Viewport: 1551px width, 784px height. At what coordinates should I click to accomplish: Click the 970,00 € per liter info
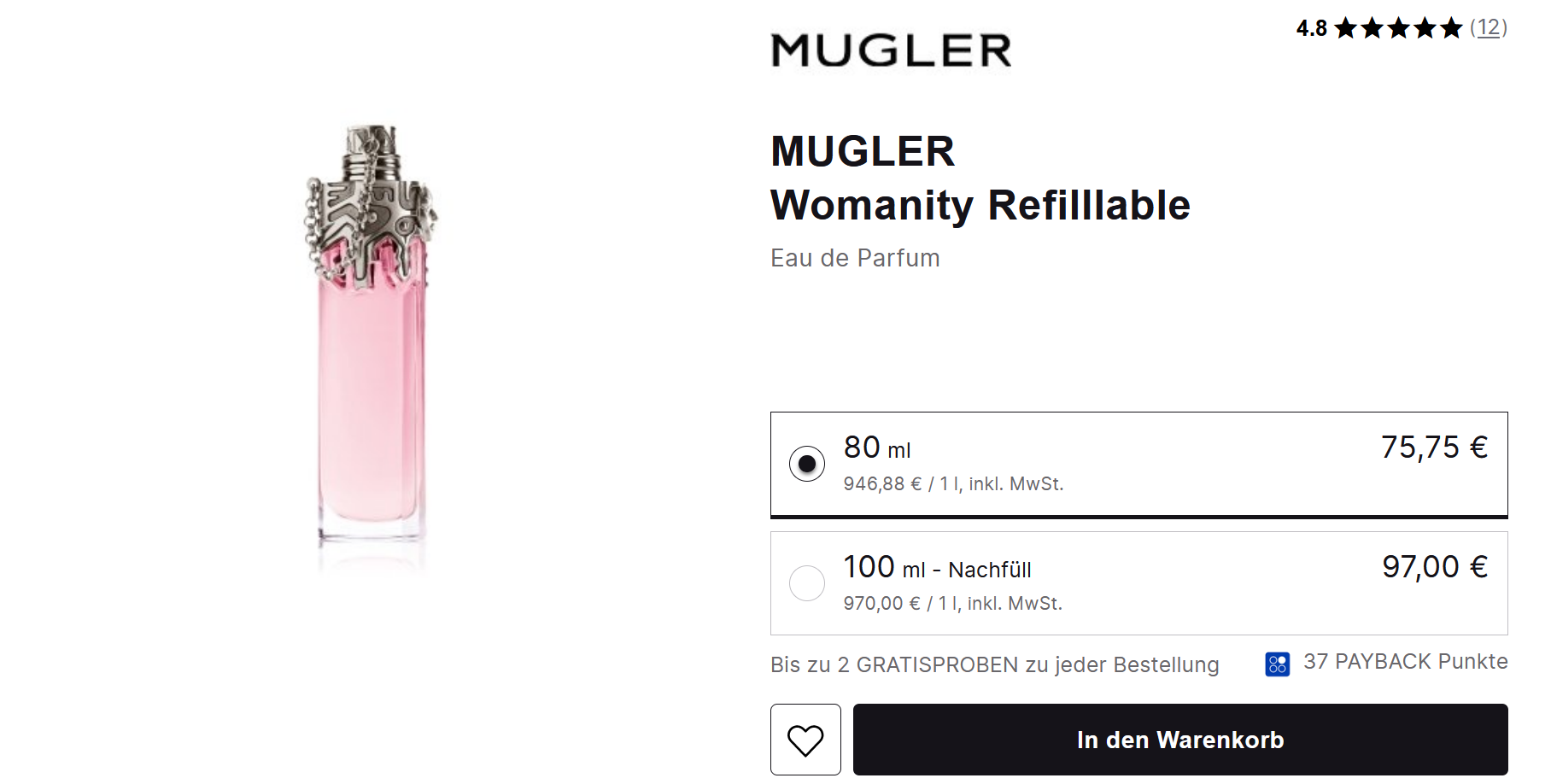point(952,604)
